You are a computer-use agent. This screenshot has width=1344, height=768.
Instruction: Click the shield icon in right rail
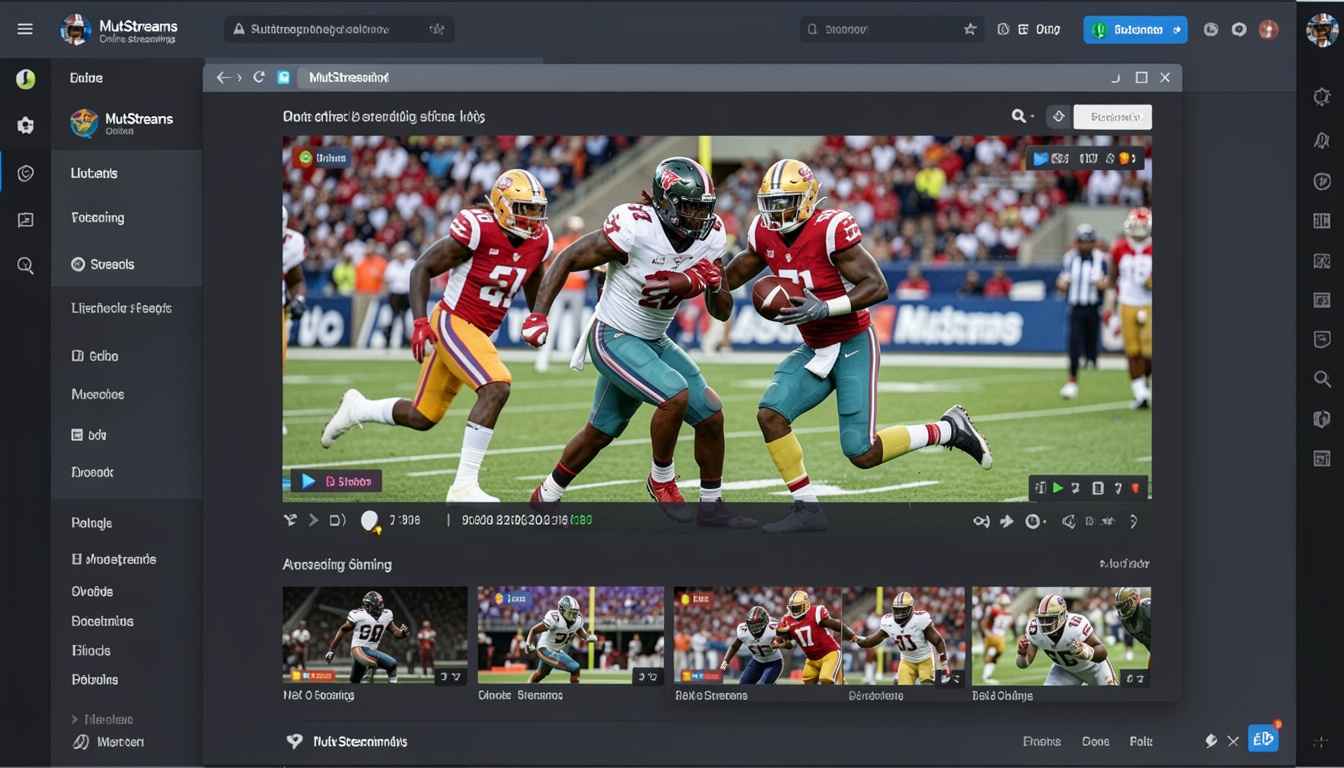click(1321, 419)
